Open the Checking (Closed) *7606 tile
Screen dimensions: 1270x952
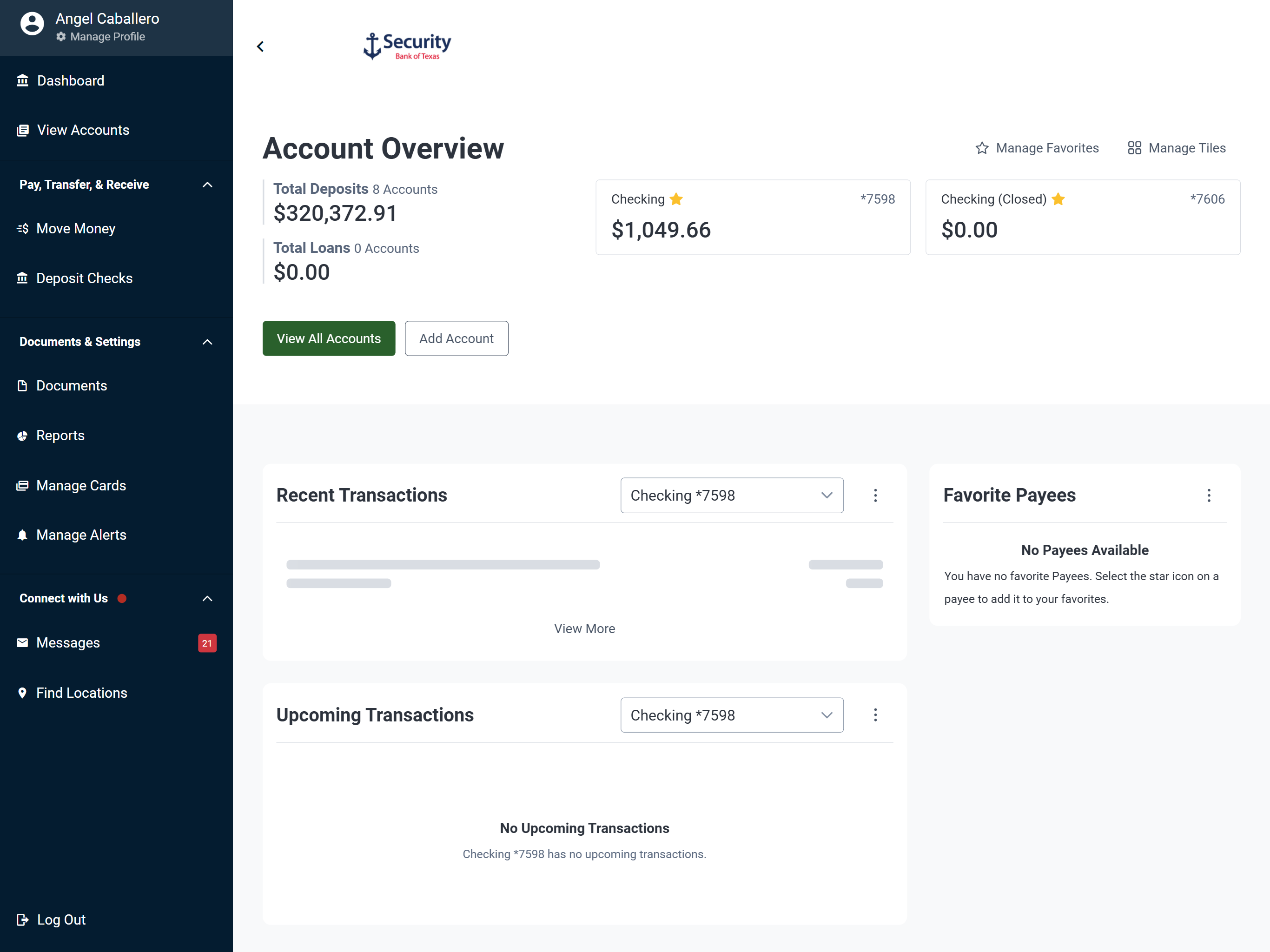pos(1083,217)
